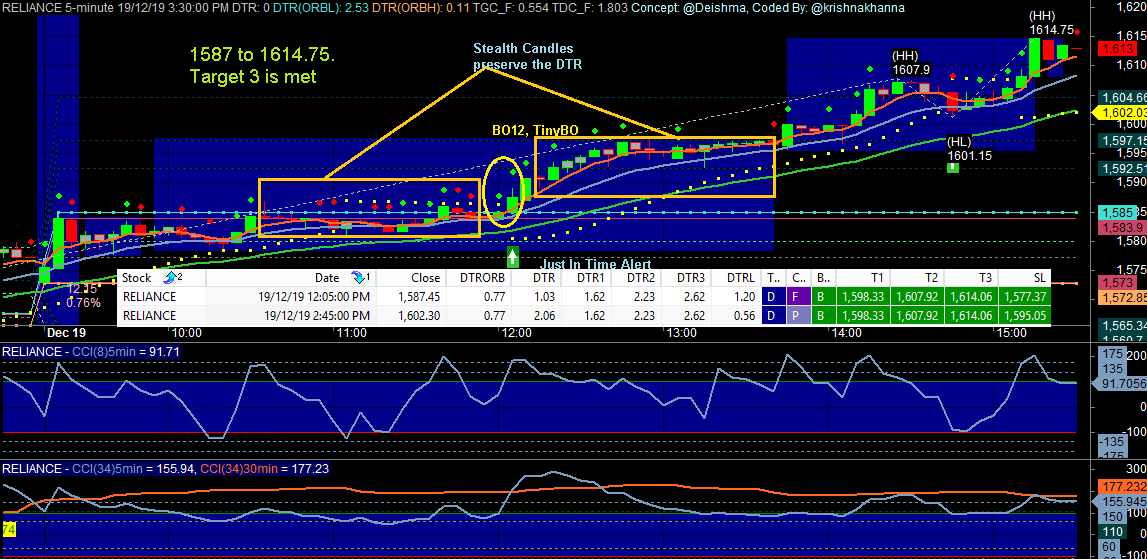Click the Dec 19 date axis label
Screen dimensions: 1147x559
(x=66, y=332)
